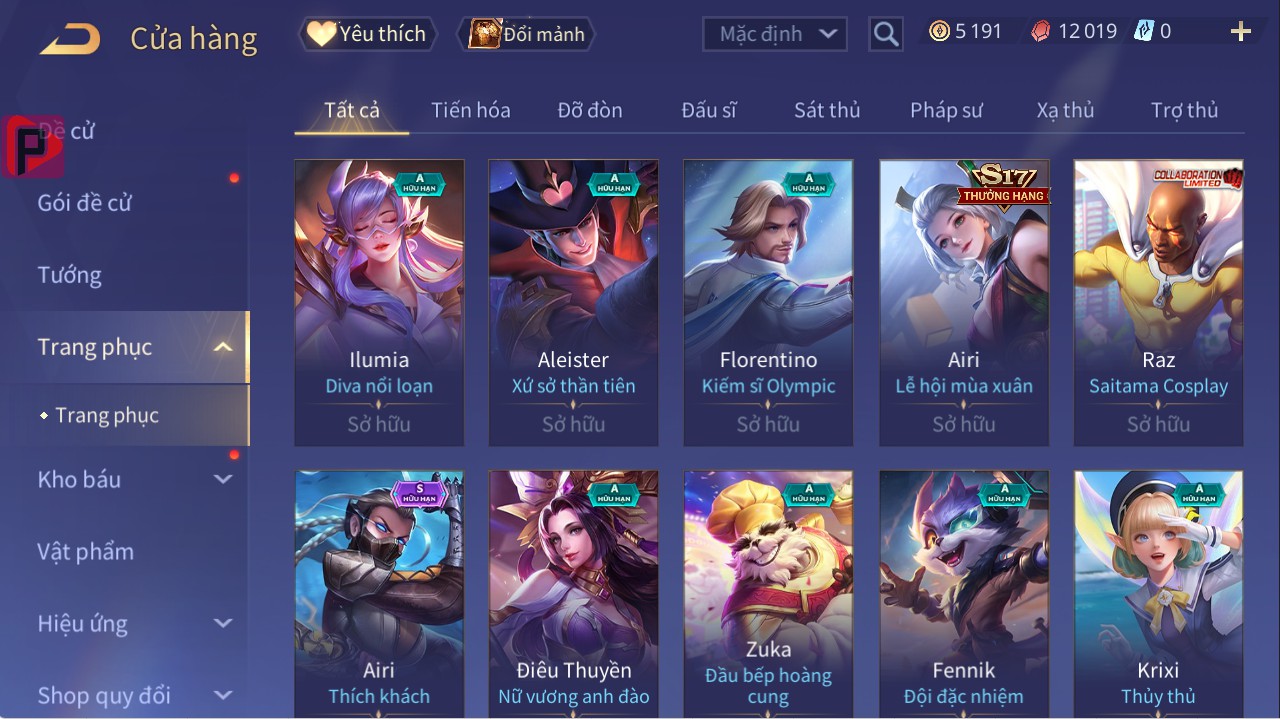The image size is (1280, 719).
Task: Open Đổi mảnh shard exchange button
Action: coord(527,34)
